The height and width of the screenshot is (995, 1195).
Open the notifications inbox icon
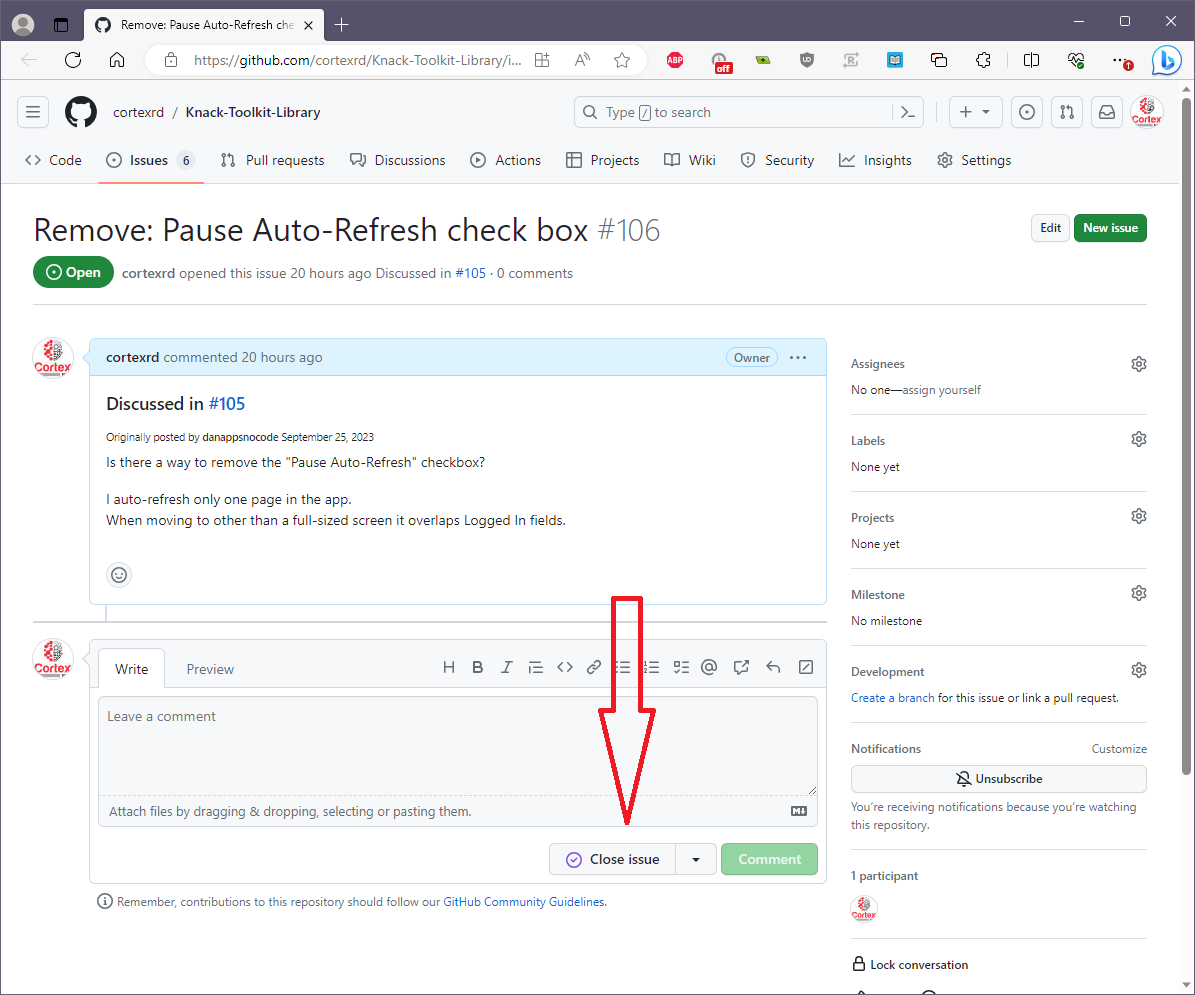tap(1107, 112)
